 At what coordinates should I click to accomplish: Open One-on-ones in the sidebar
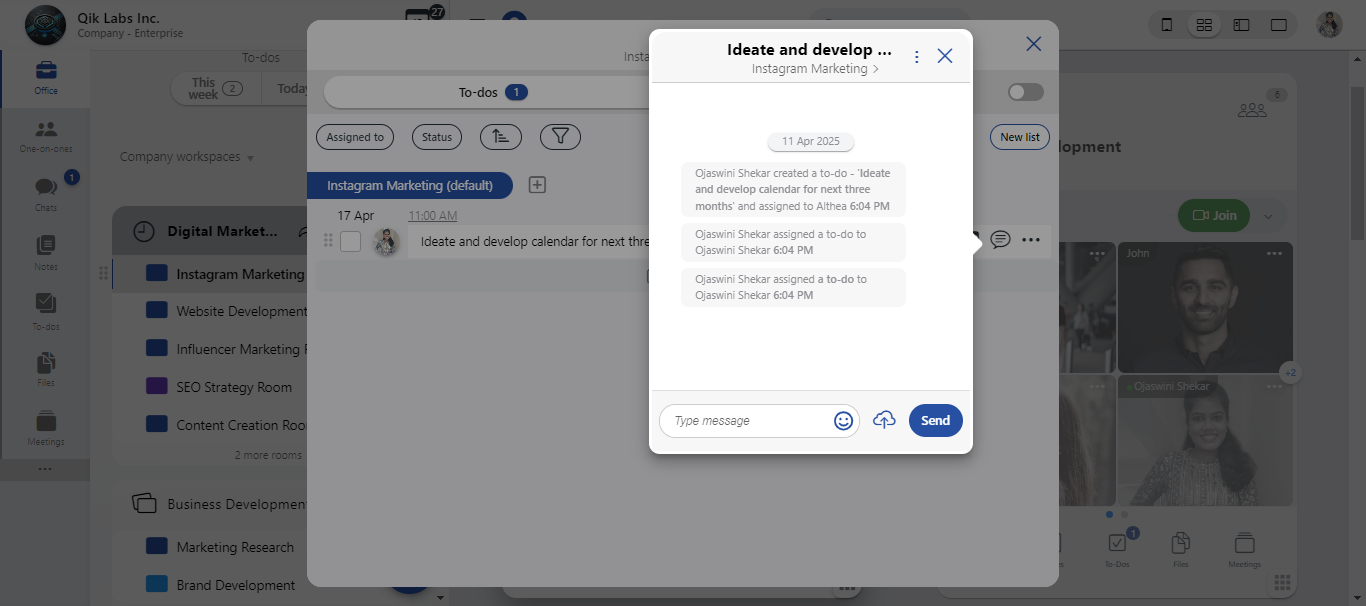point(45,133)
